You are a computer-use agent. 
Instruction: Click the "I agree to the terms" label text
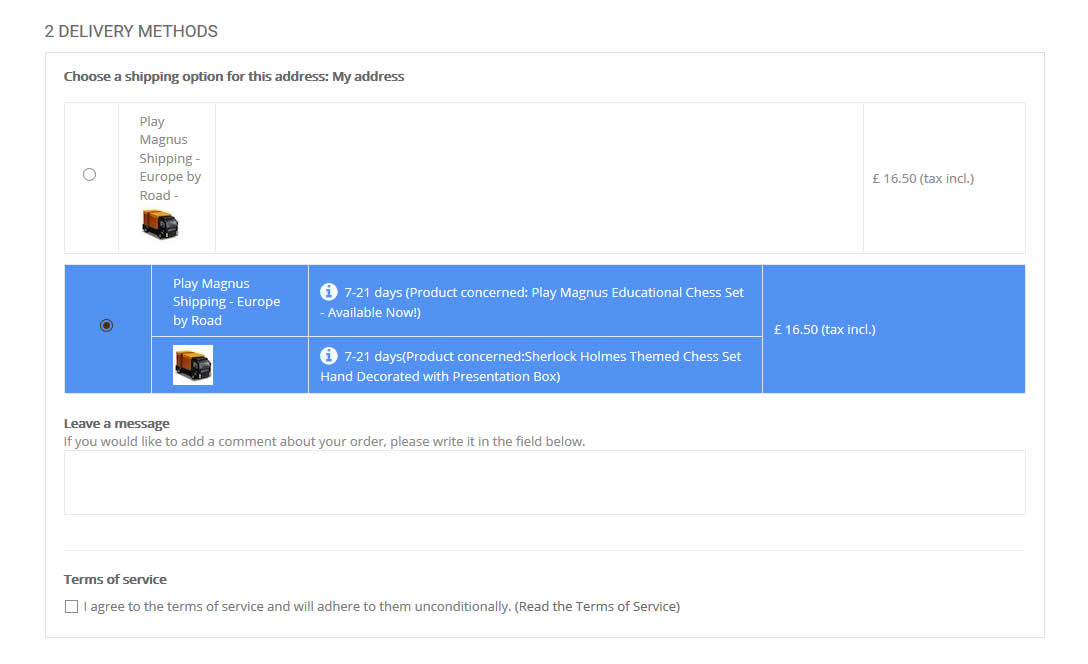[297, 606]
